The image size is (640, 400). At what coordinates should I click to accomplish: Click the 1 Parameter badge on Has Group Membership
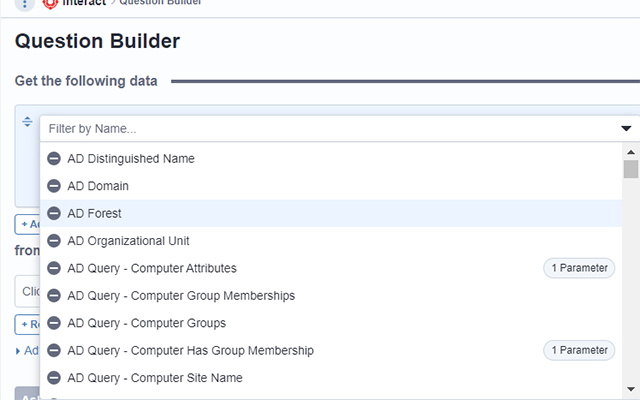pos(579,350)
